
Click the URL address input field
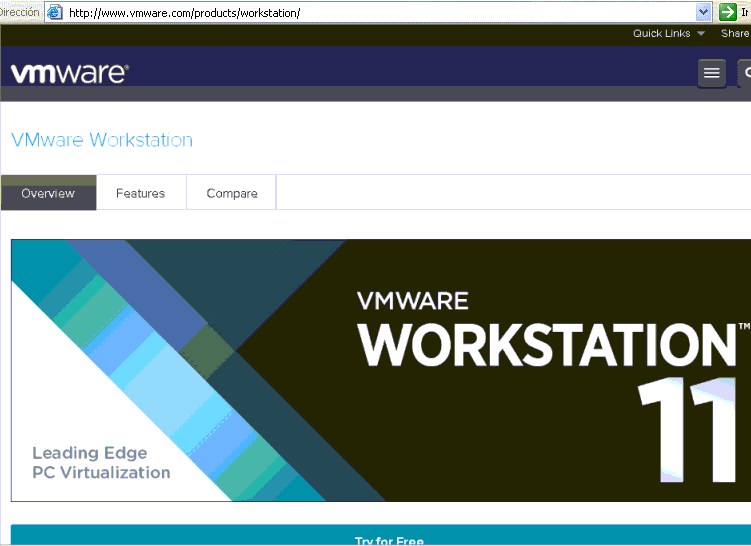(378, 12)
